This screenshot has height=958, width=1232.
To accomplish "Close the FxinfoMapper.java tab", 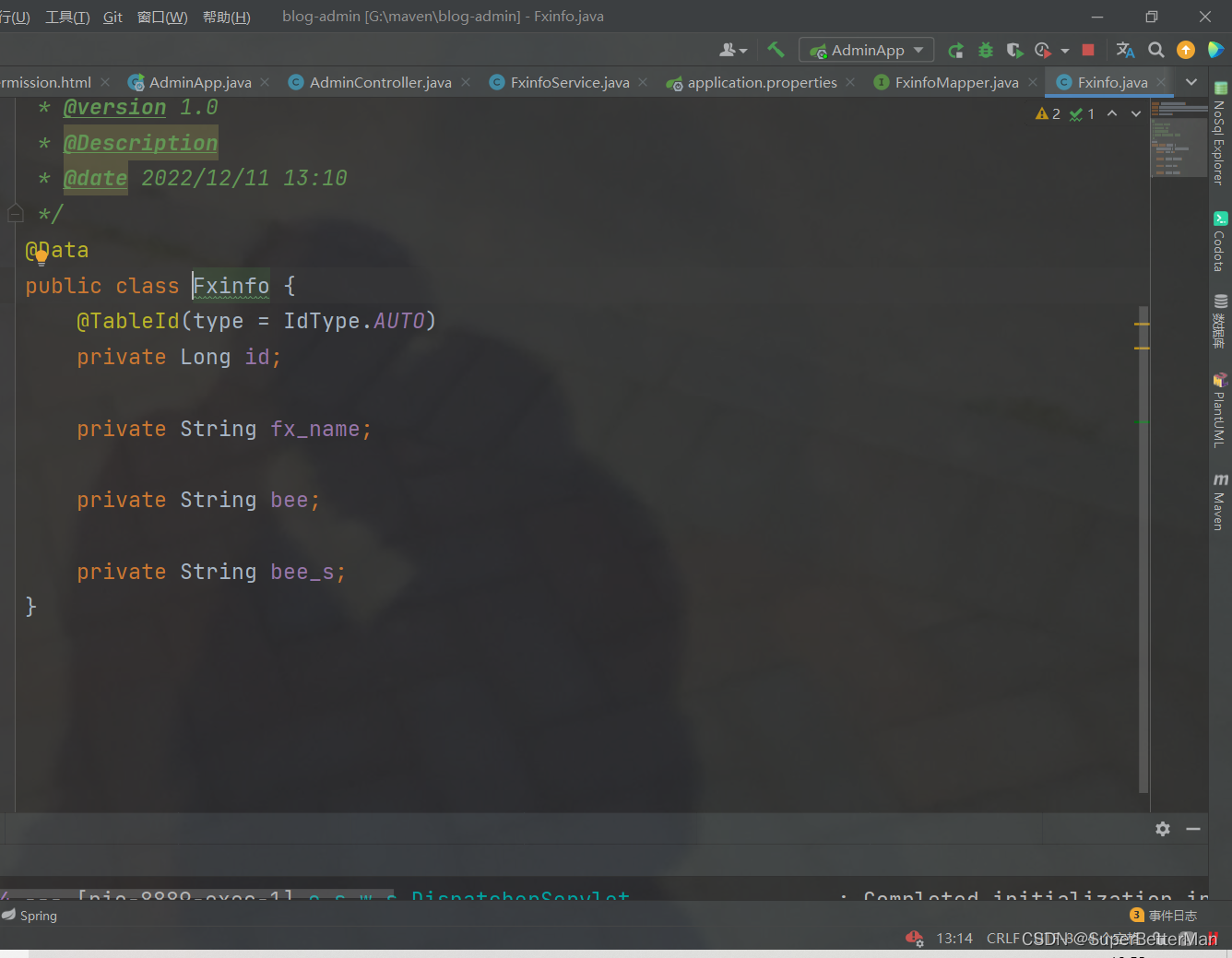I will (x=1033, y=82).
